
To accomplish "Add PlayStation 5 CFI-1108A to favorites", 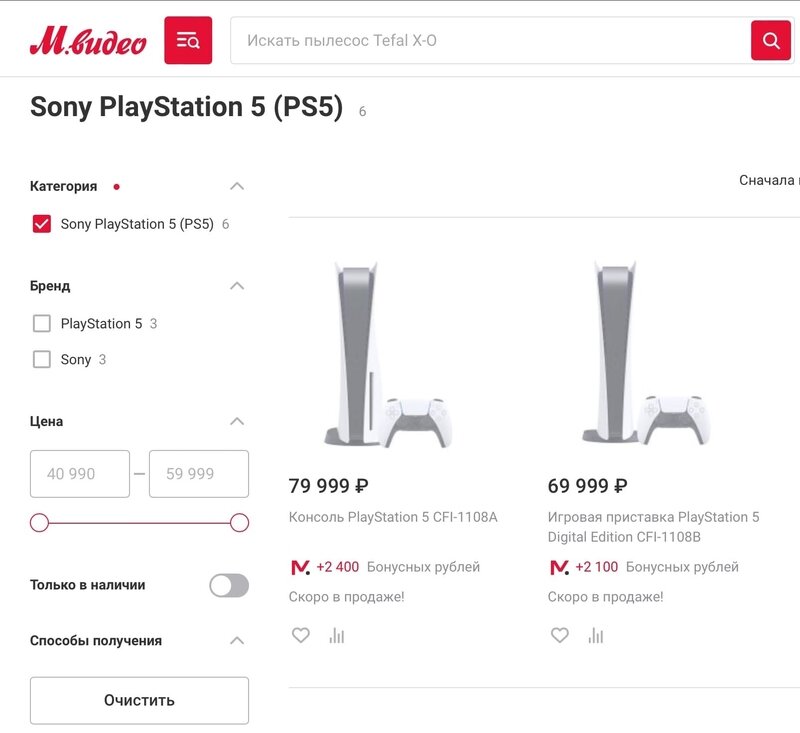I will 301,635.
